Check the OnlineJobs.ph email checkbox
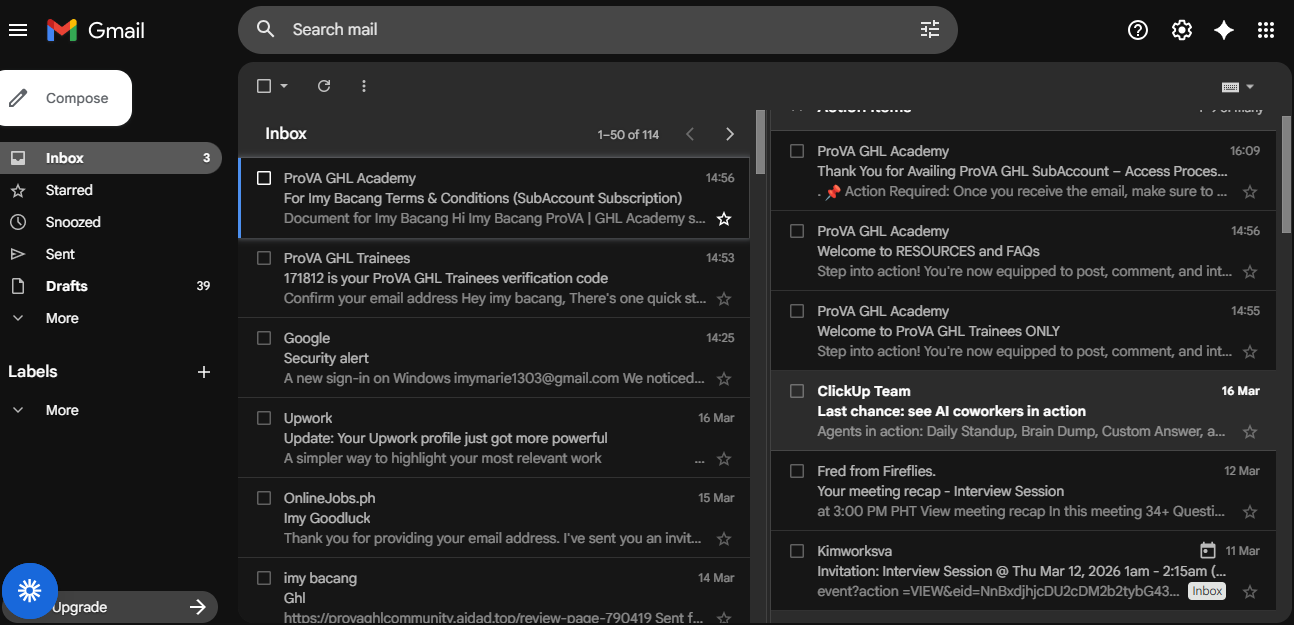The height and width of the screenshot is (625, 1294). tap(264, 498)
